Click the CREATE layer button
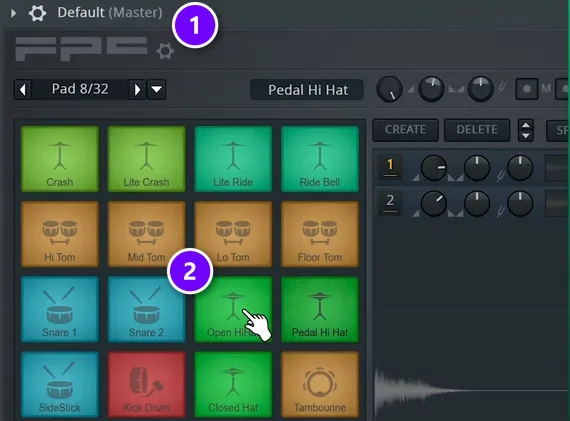The height and width of the screenshot is (421, 570). [x=405, y=130]
